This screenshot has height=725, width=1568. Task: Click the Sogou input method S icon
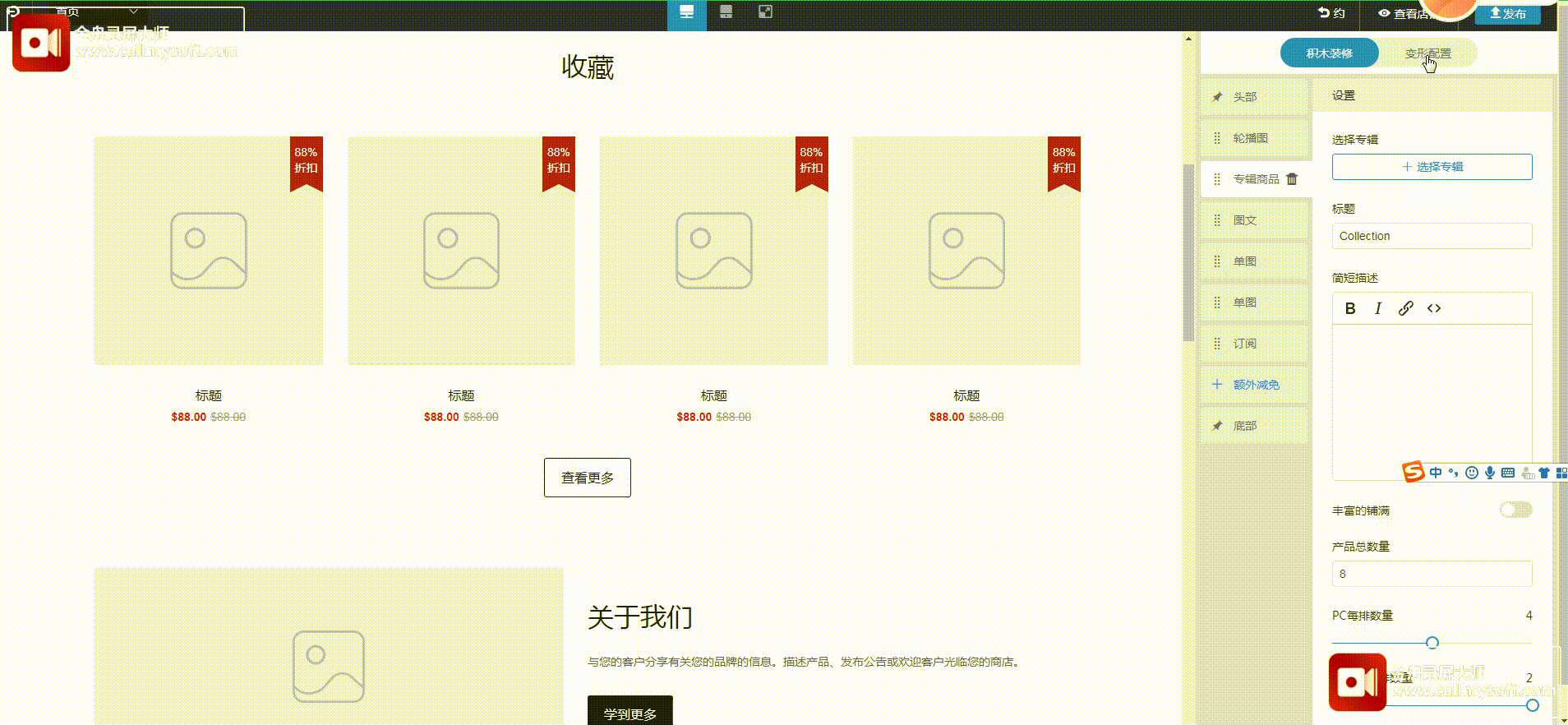click(x=1413, y=472)
